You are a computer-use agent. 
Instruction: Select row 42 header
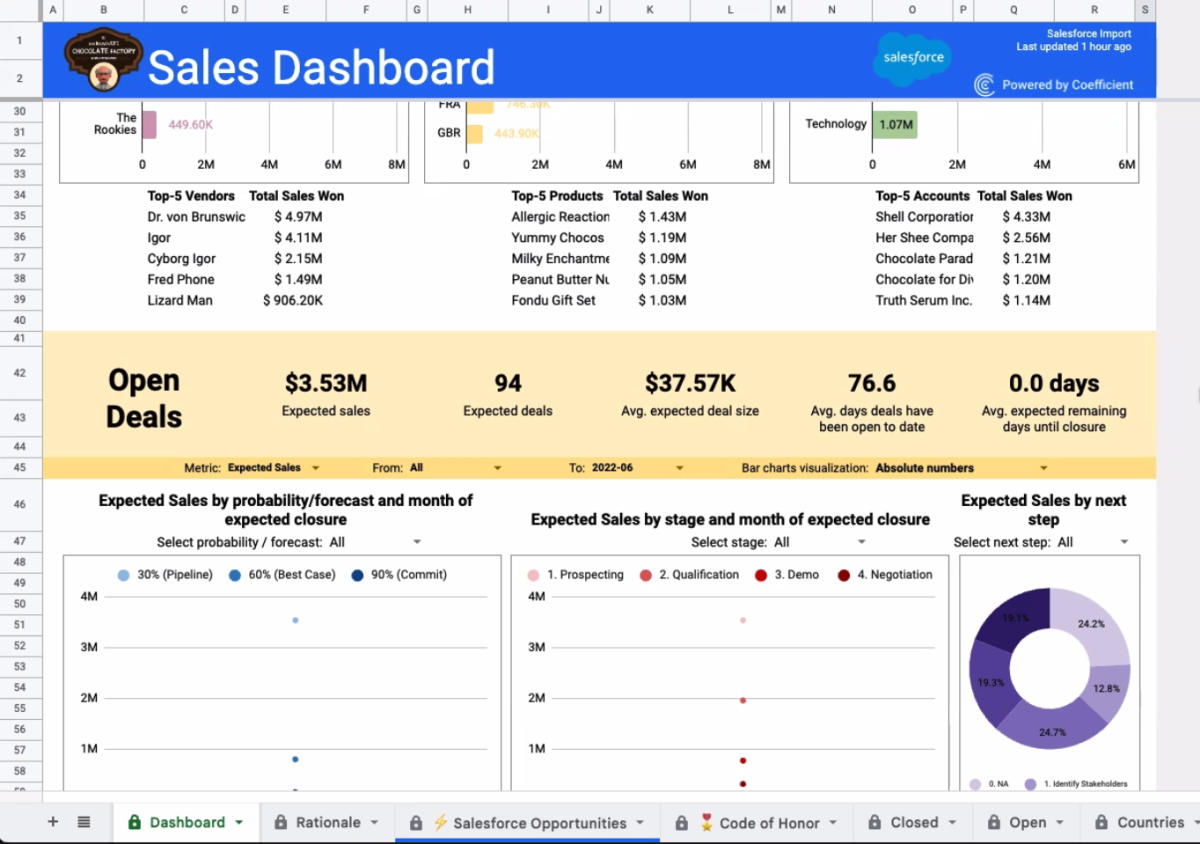pyautogui.click(x=20, y=372)
